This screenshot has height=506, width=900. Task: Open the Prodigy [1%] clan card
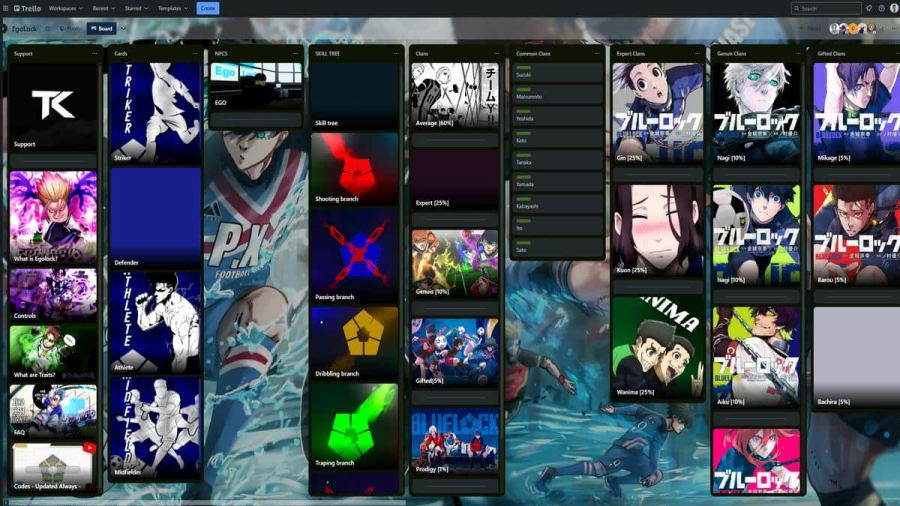coord(455,441)
